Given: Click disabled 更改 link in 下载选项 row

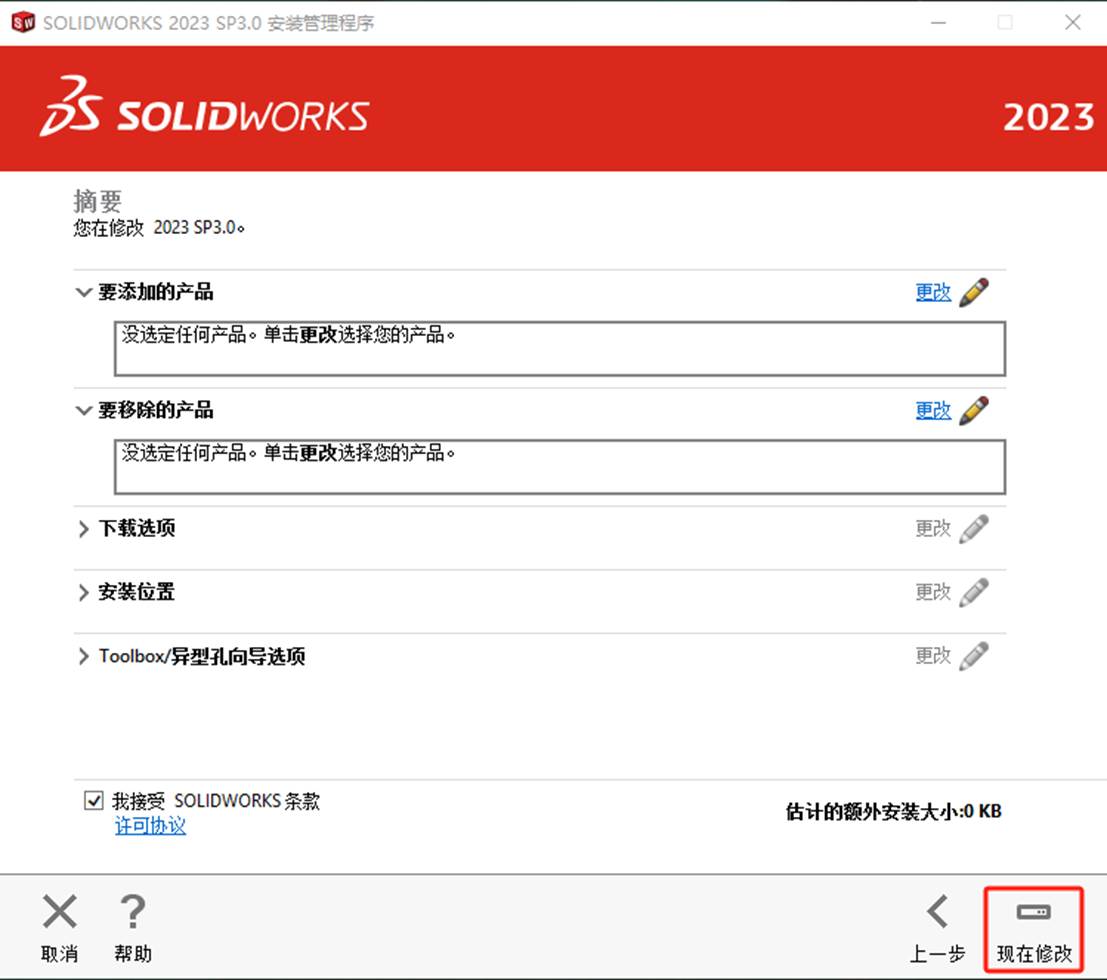Looking at the screenshot, I should 933,528.
